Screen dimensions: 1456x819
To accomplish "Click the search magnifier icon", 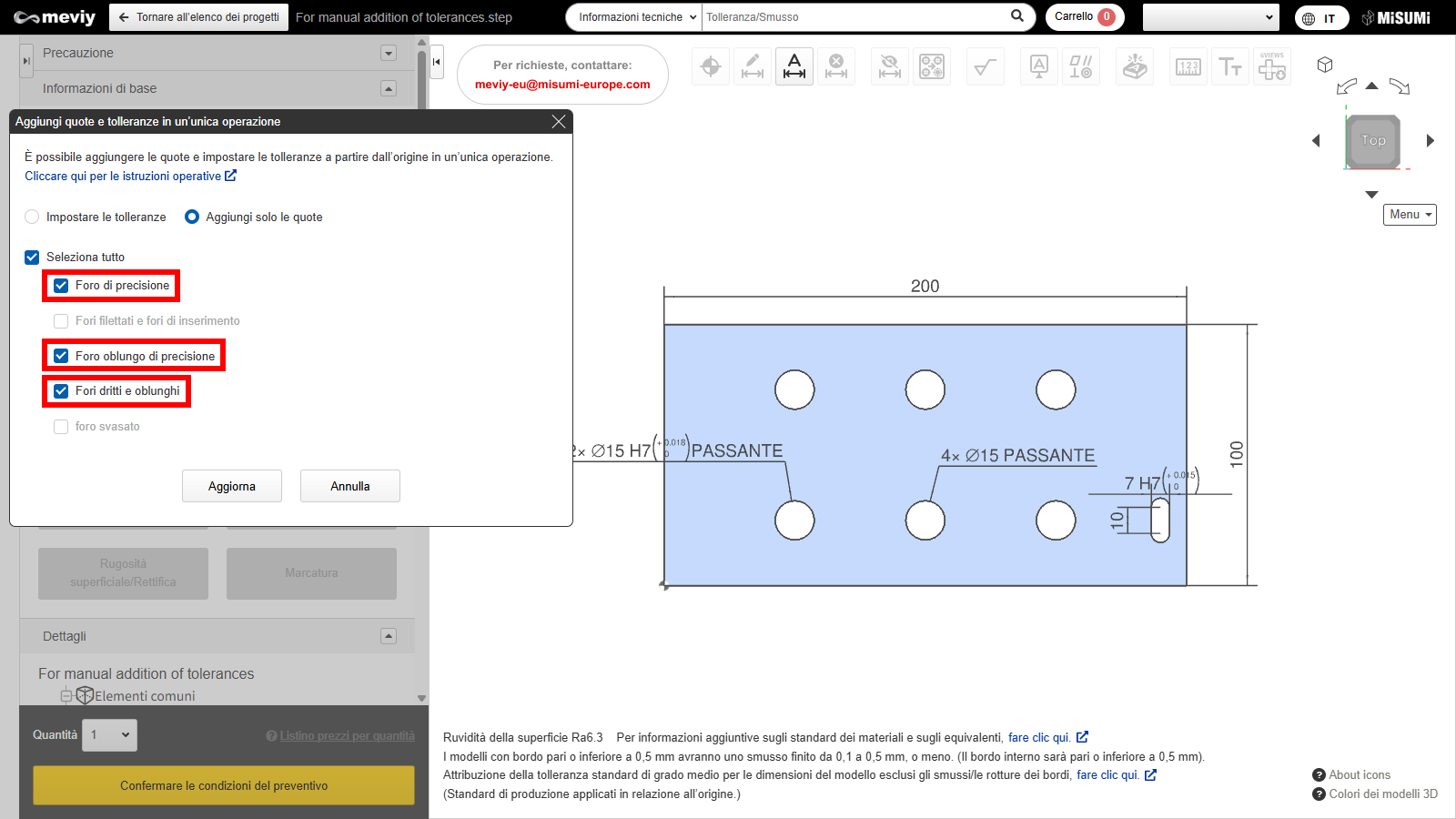I will click(1017, 16).
